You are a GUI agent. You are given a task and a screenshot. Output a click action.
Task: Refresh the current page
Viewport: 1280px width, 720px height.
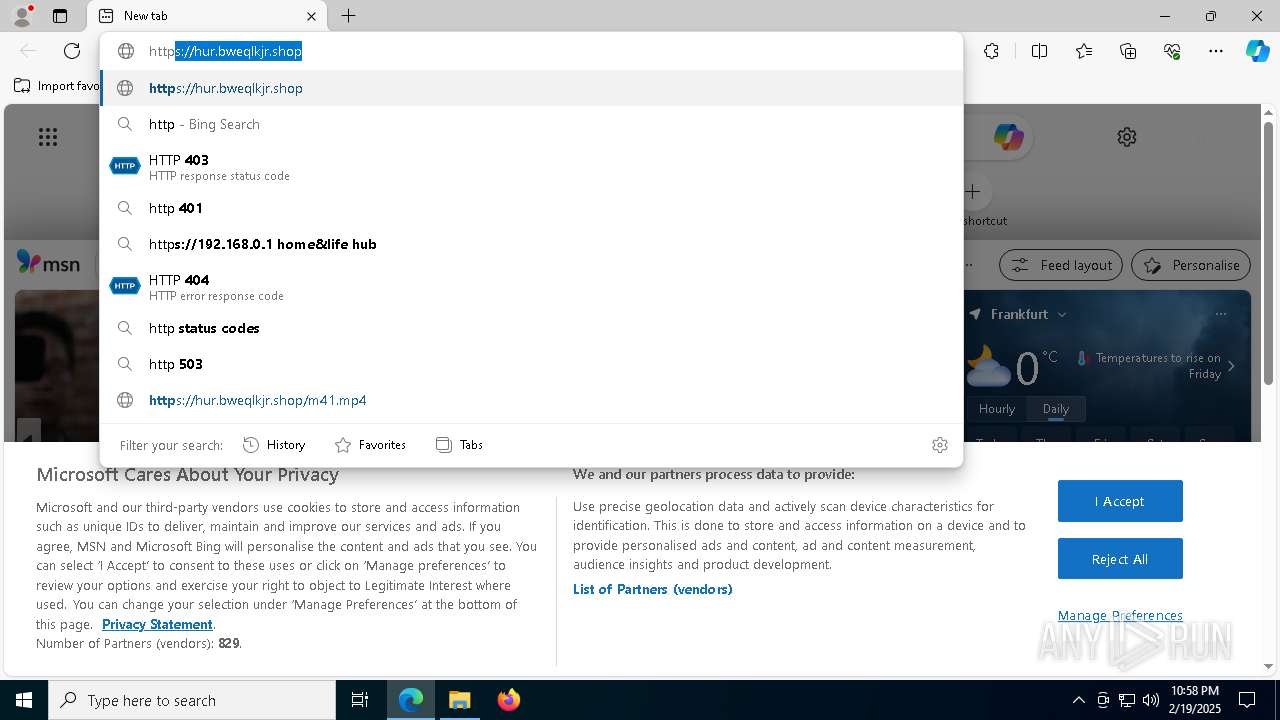pyautogui.click(x=72, y=51)
